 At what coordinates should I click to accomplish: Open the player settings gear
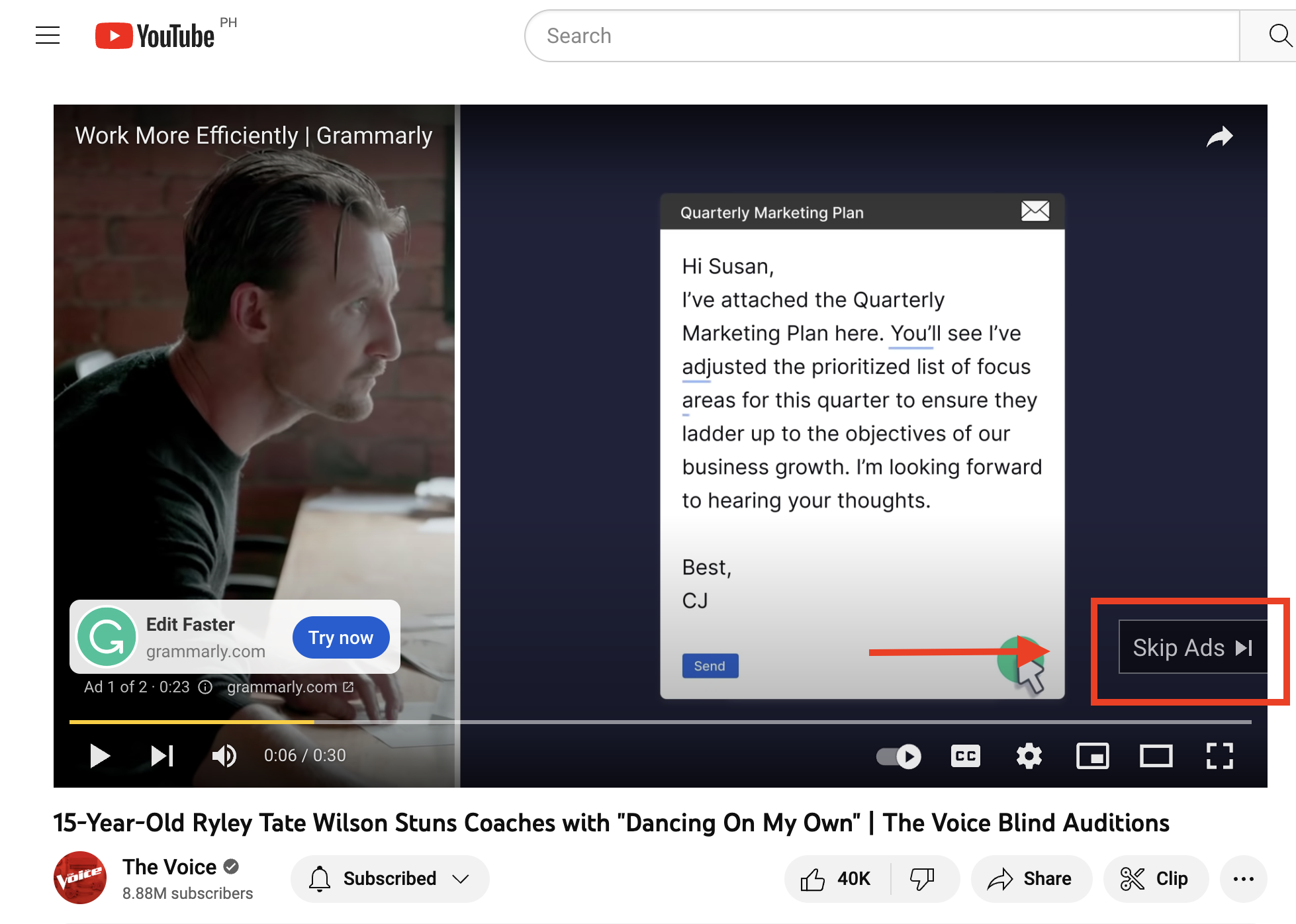click(x=1029, y=756)
